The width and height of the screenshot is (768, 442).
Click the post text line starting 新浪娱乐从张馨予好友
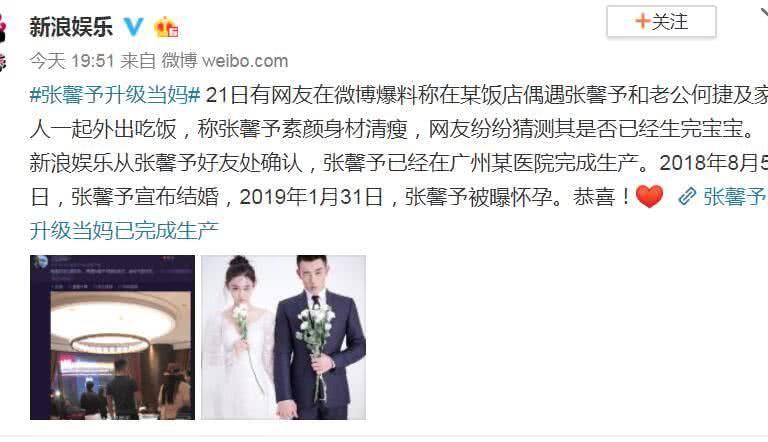[x=398, y=163]
